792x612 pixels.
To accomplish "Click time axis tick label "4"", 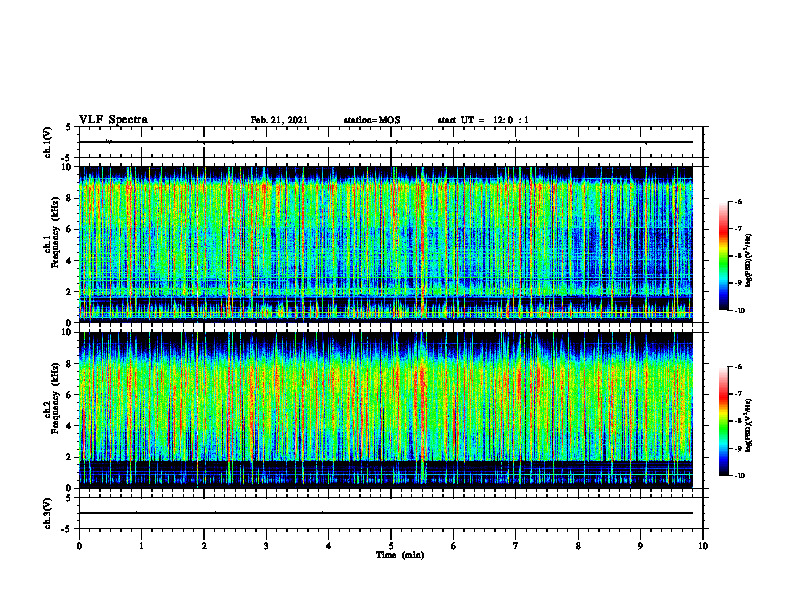I will click(x=329, y=546).
